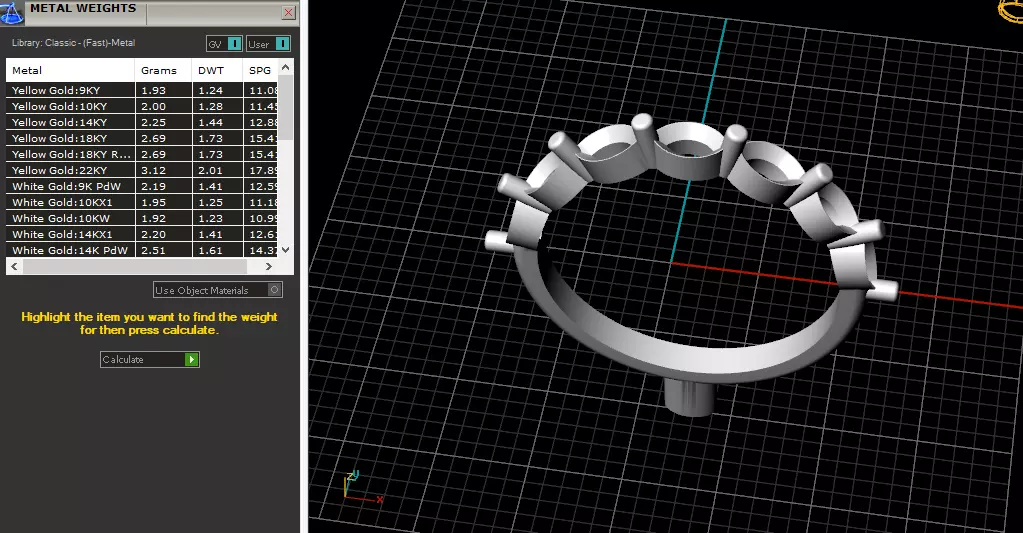1023x533 pixels.
Task: Toggle the GV library switch
Action: [224, 44]
